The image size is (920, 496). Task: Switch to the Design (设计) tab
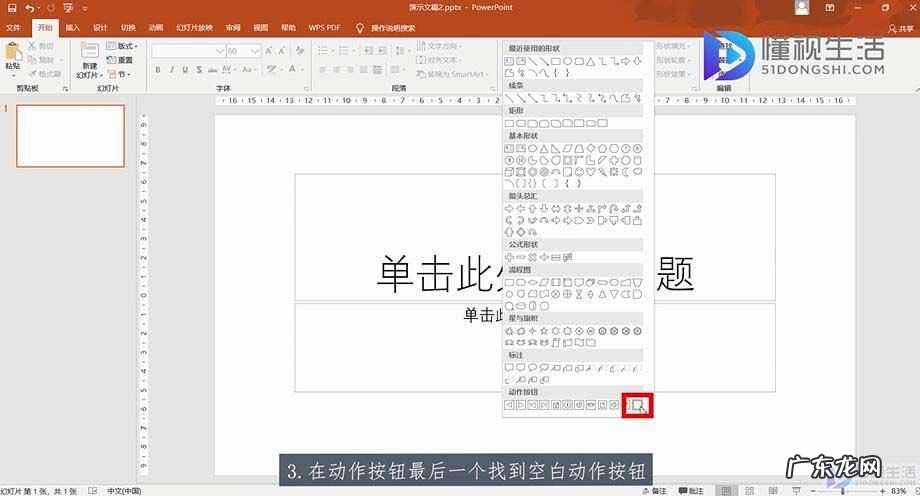(x=100, y=28)
